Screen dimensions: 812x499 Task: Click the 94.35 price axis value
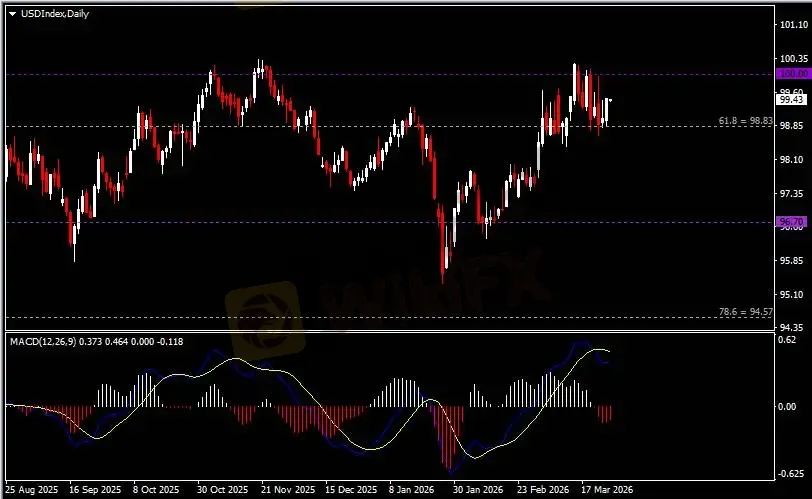pyautogui.click(x=792, y=327)
